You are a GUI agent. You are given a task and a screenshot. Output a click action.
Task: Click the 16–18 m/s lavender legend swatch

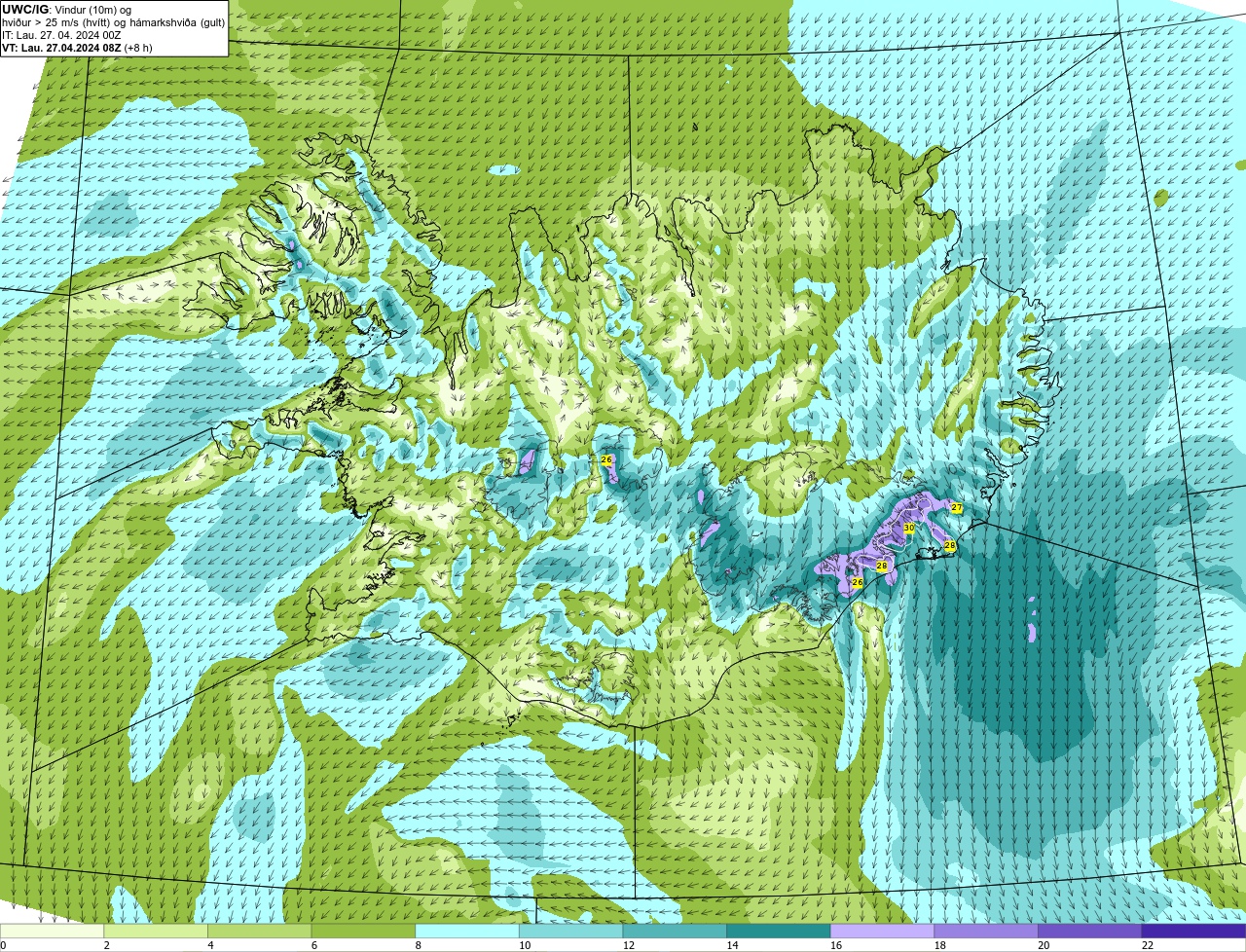click(x=883, y=931)
